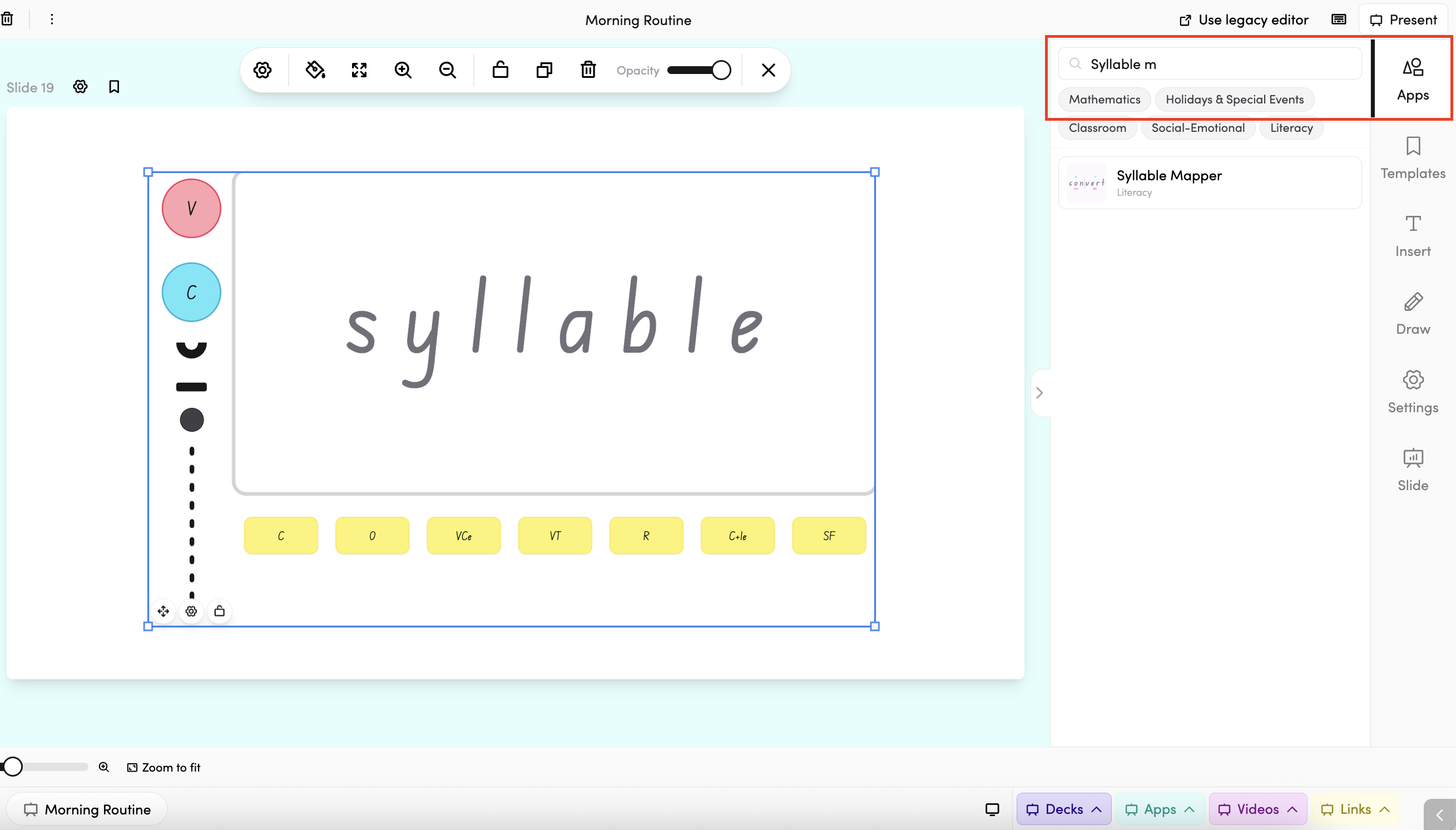The image size is (1456, 830).
Task: Expand the Decks menu at bottom bar
Action: [1063, 809]
